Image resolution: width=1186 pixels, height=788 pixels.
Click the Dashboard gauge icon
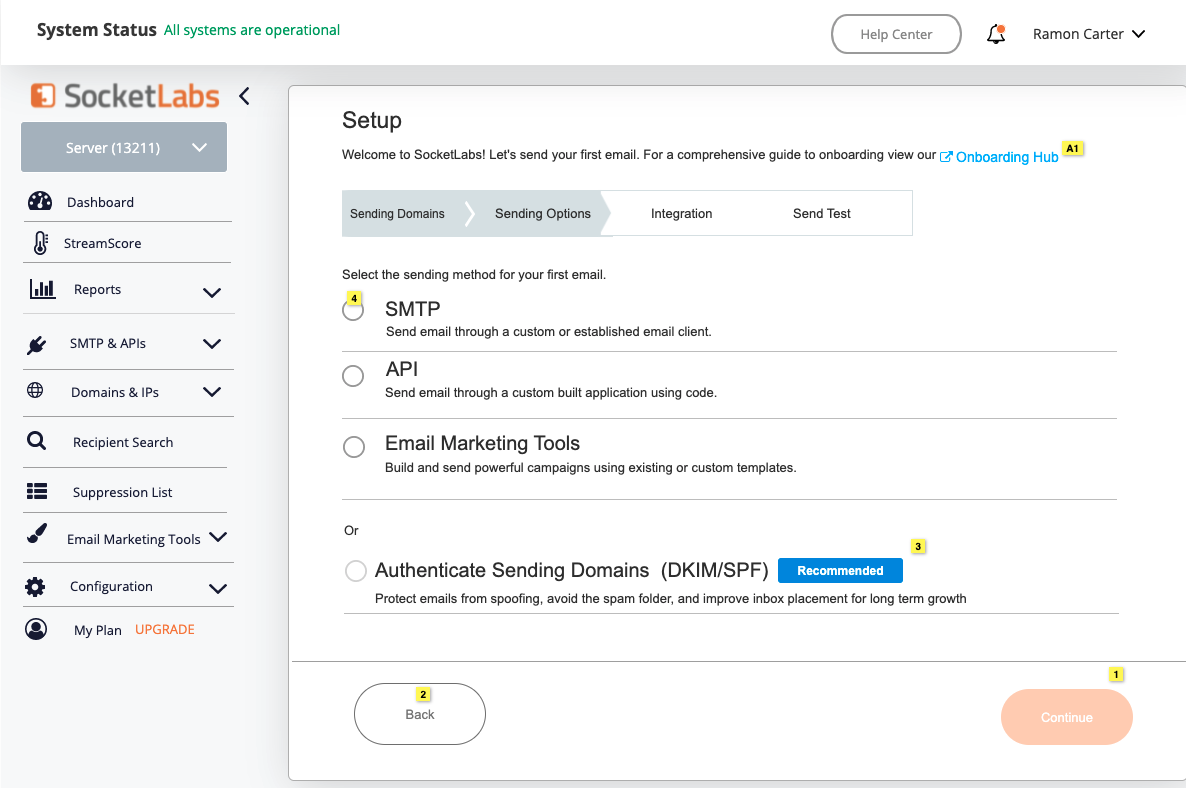[x=40, y=201]
